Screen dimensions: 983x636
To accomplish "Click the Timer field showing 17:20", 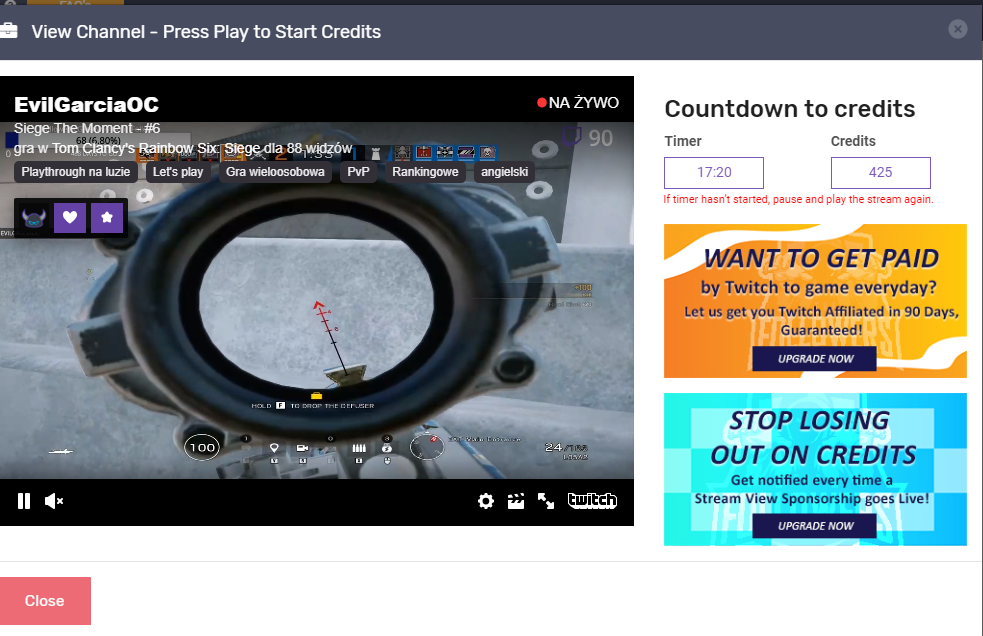I will (x=714, y=172).
